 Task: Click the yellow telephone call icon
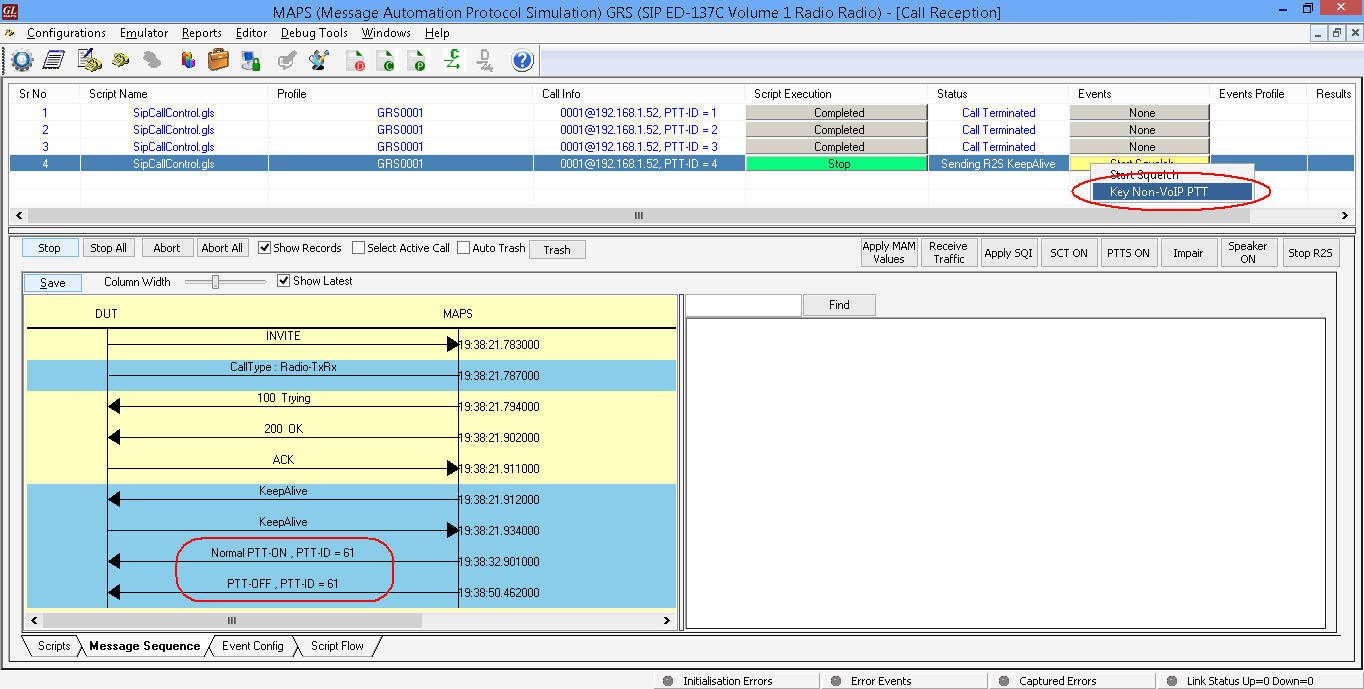(x=121, y=60)
